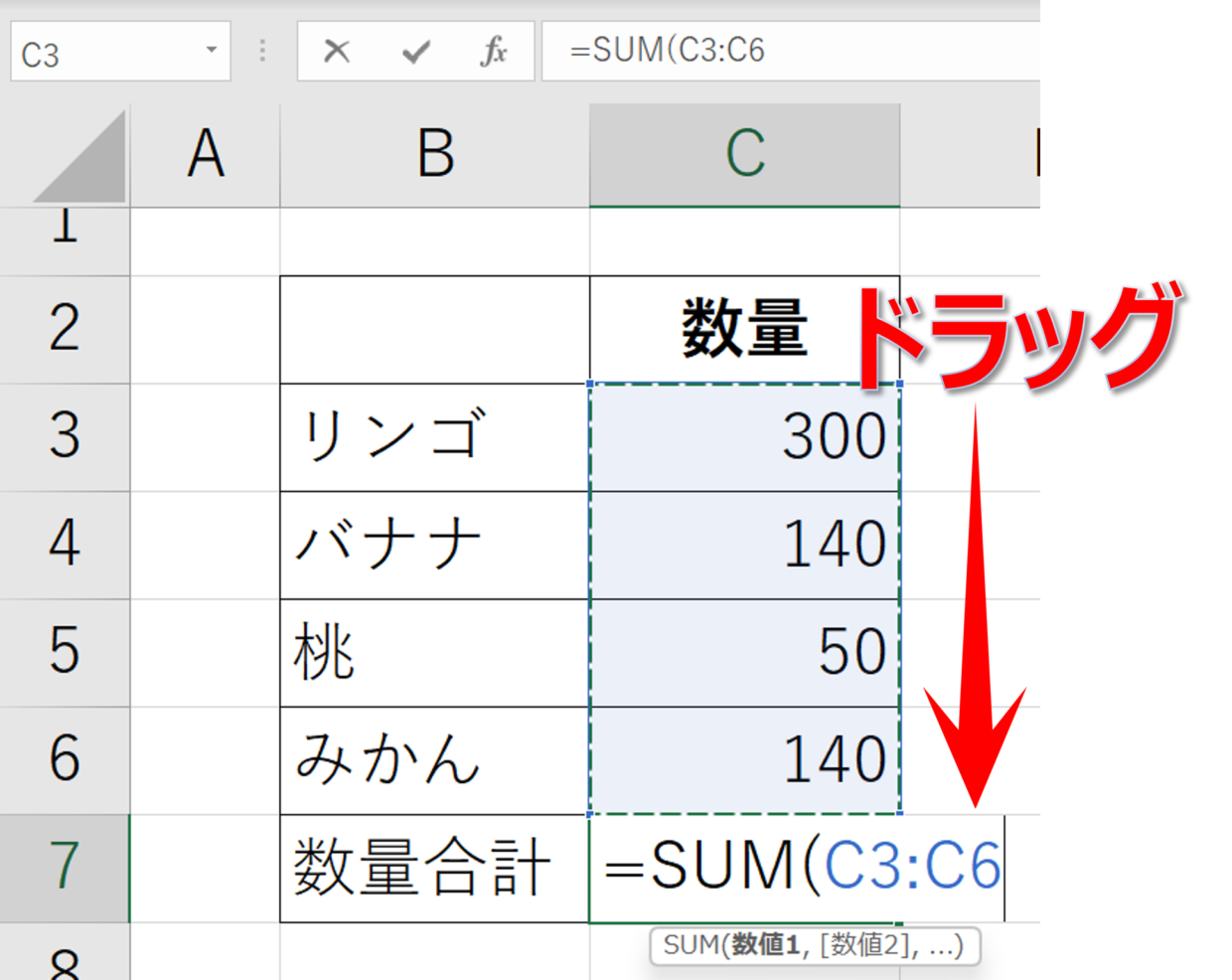The width and height of the screenshot is (1232, 980).
Task: Open the Insert Function fx dialog
Action: click(x=494, y=51)
